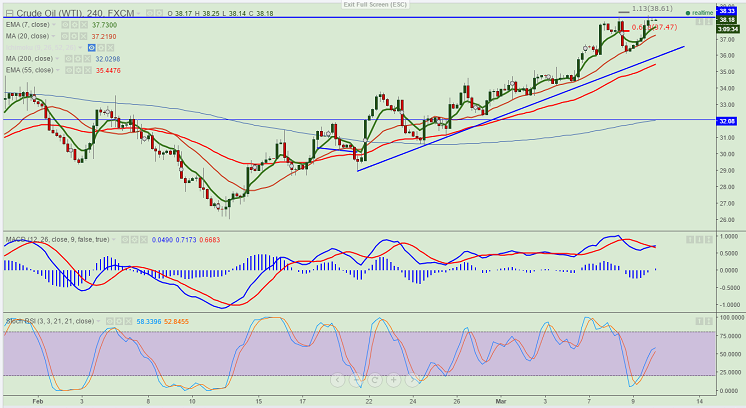Open MA (20, close) dropdown arrow
The height and width of the screenshot is (408, 746).
(53, 36)
